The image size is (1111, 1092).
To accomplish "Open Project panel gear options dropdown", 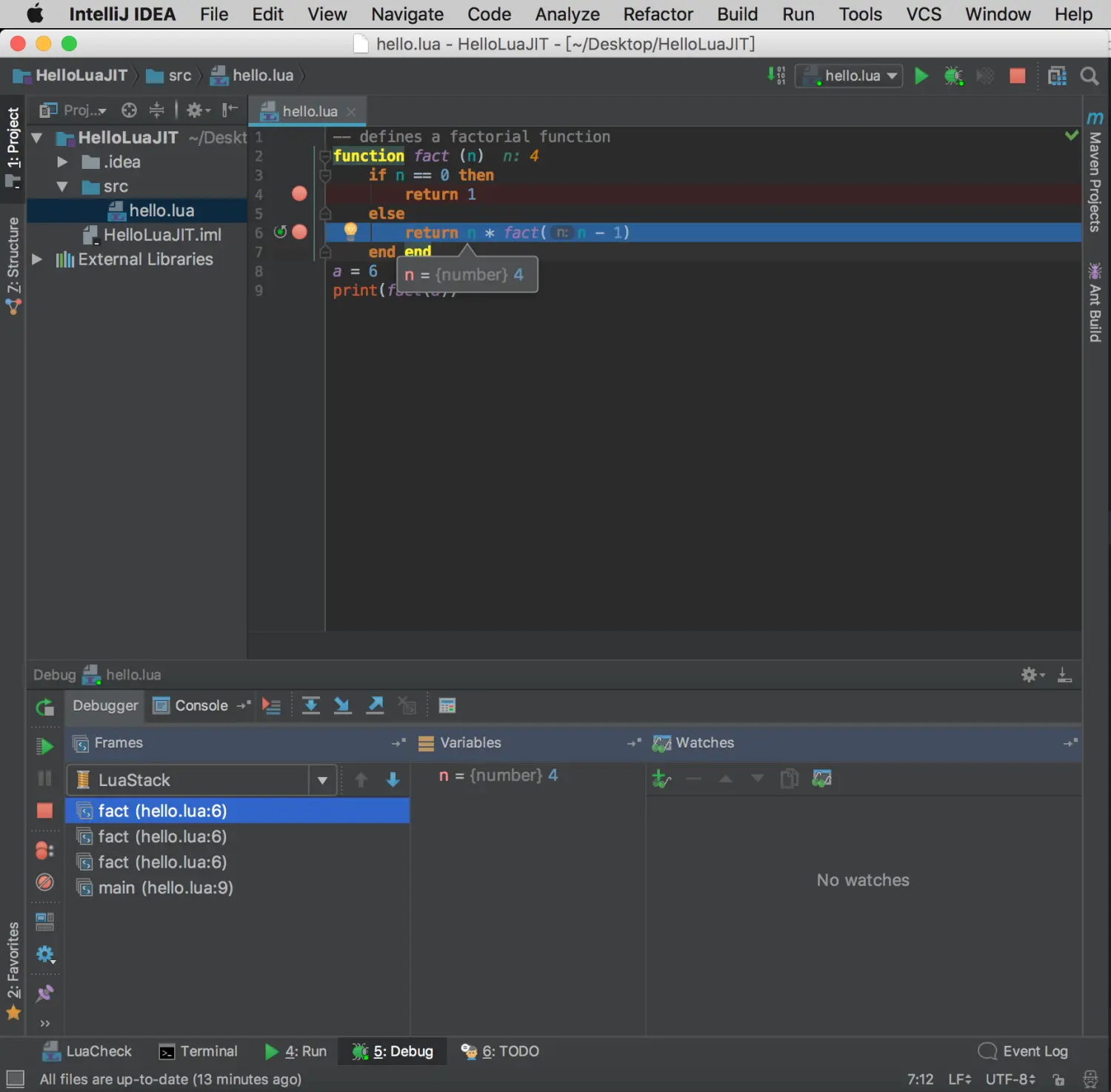I will pos(198,110).
